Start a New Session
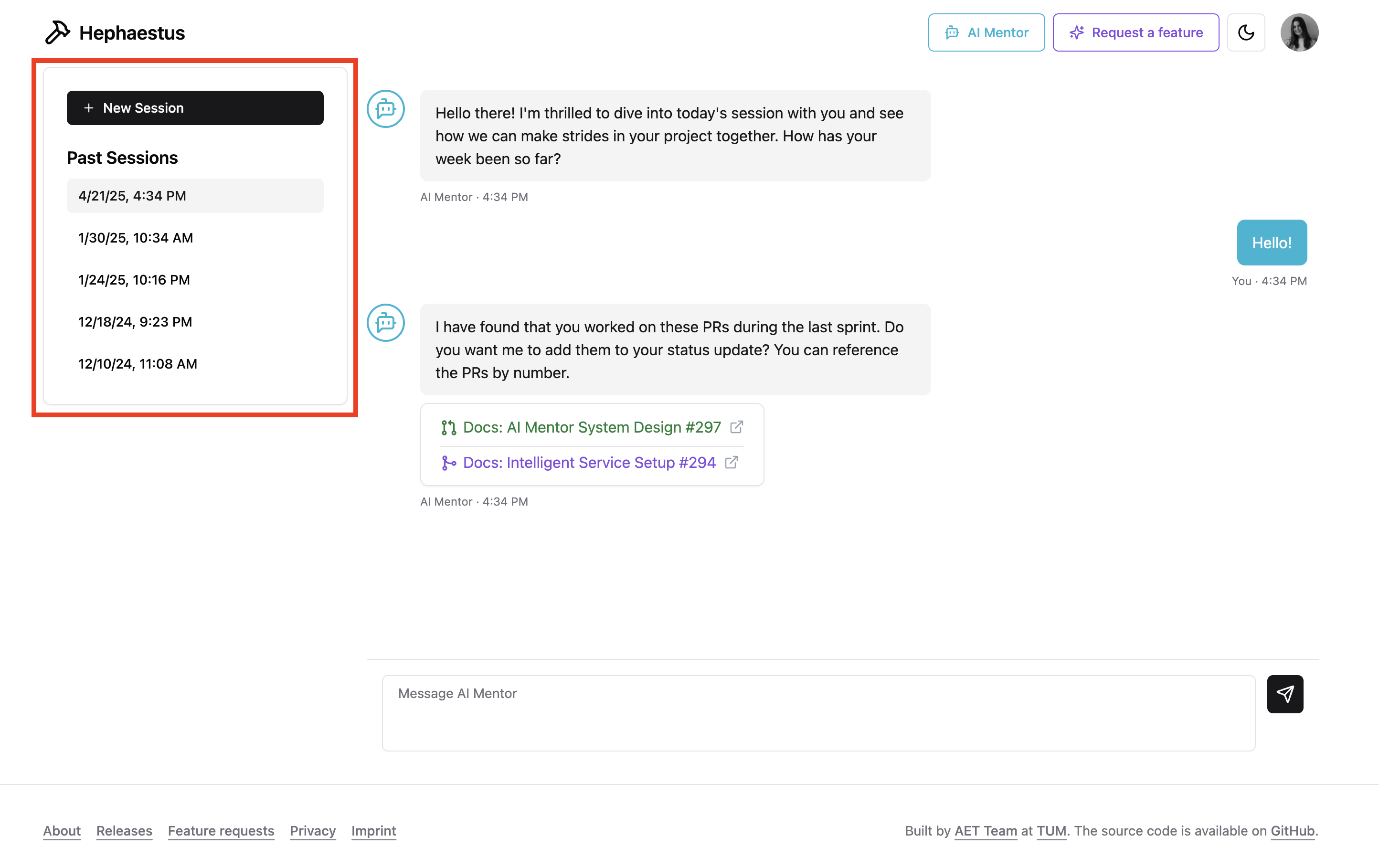1379x868 pixels. pos(195,108)
